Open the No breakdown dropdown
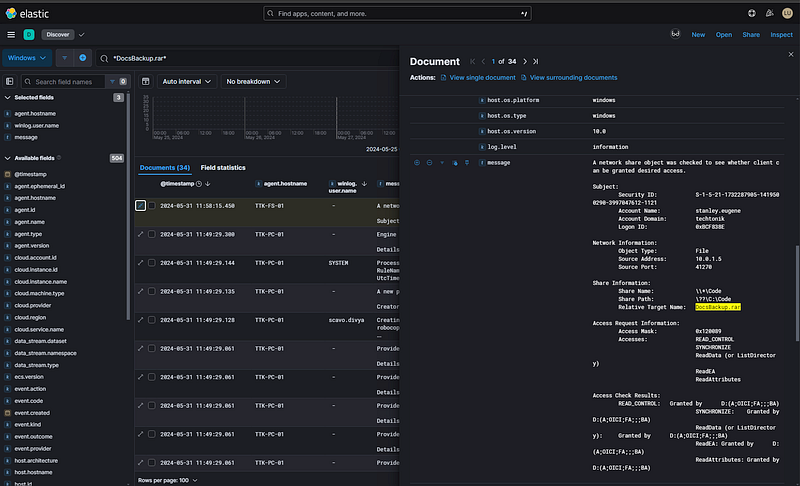800x486 pixels. 253,82
